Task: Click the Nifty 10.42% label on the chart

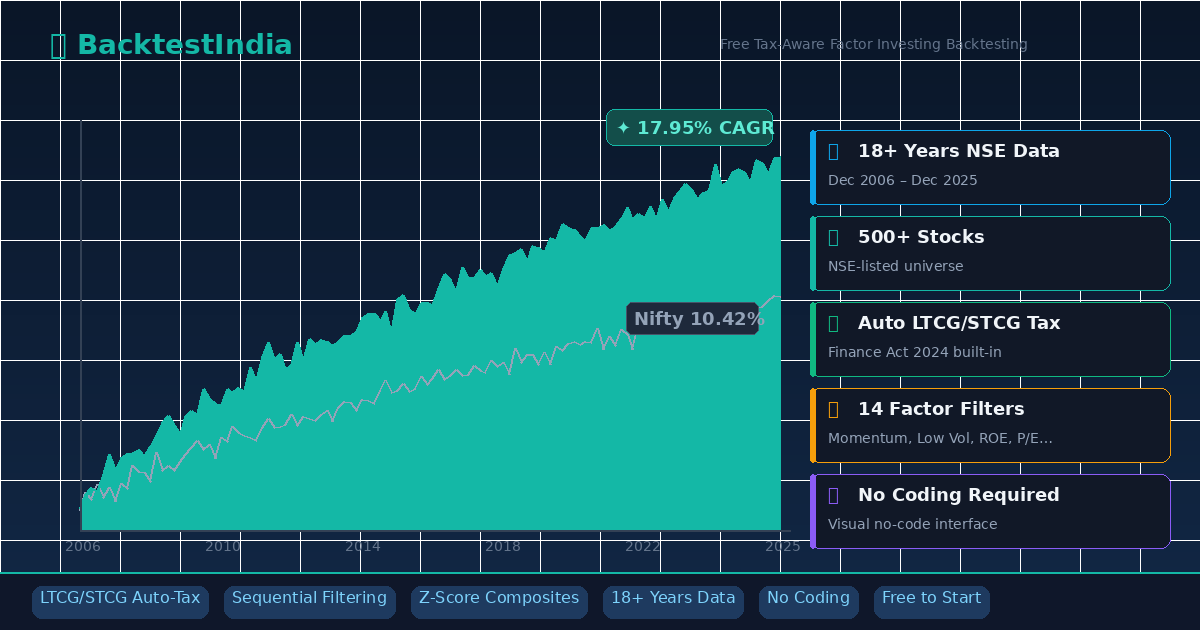Action: pyautogui.click(x=694, y=319)
